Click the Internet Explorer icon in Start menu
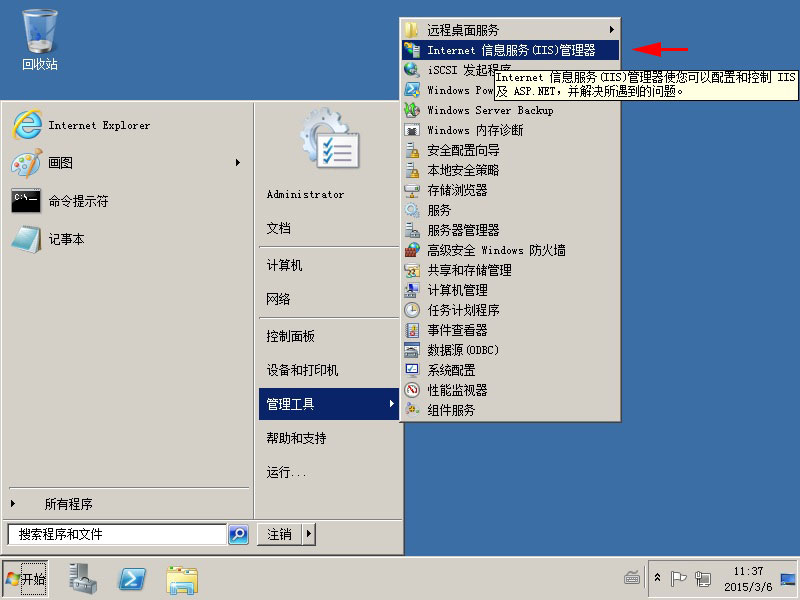The height and width of the screenshot is (600, 800). click(x=27, y=125)
